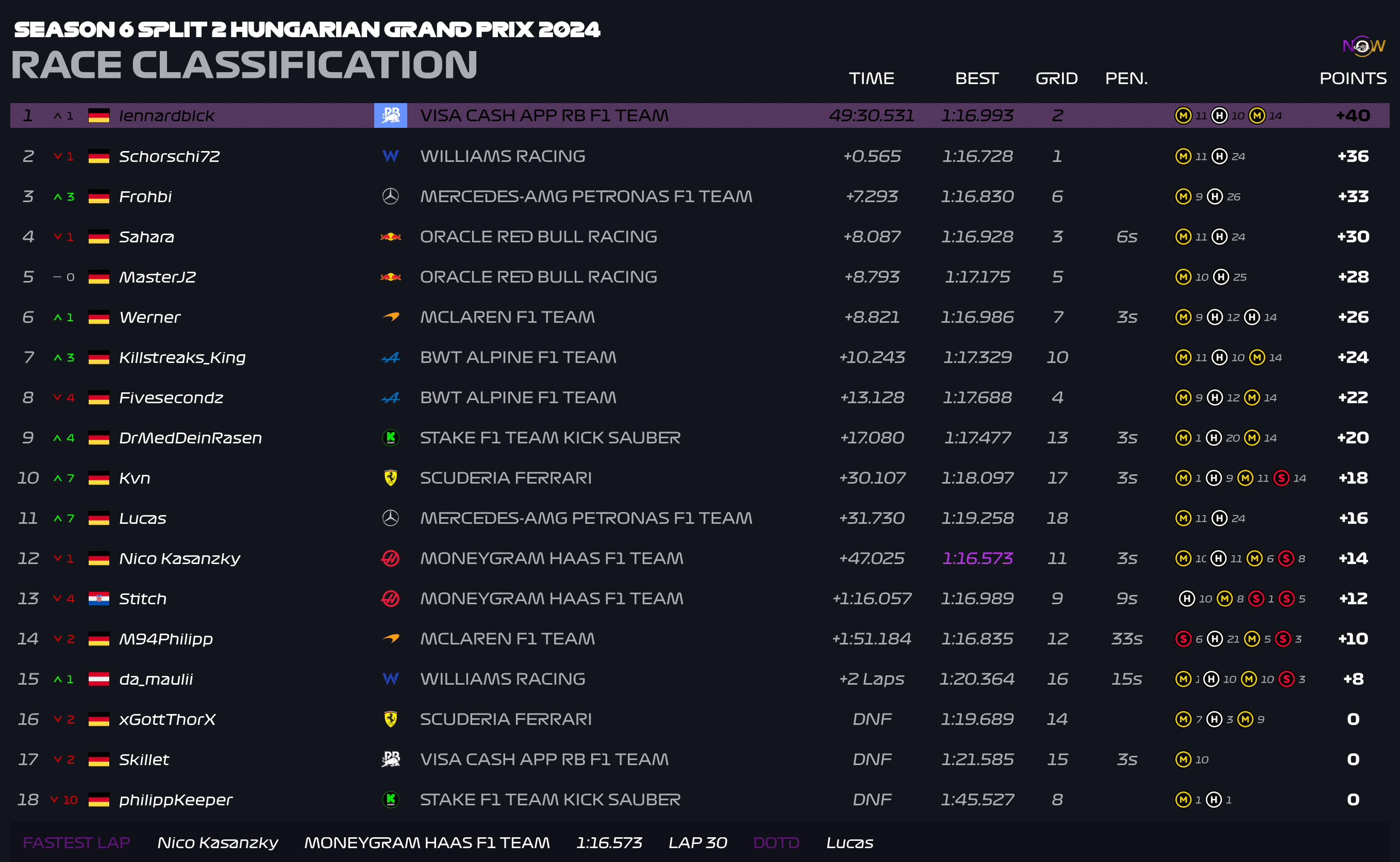
Task: Click driver name DrMedDeinRasen
Action: click(x=190, y=438)
